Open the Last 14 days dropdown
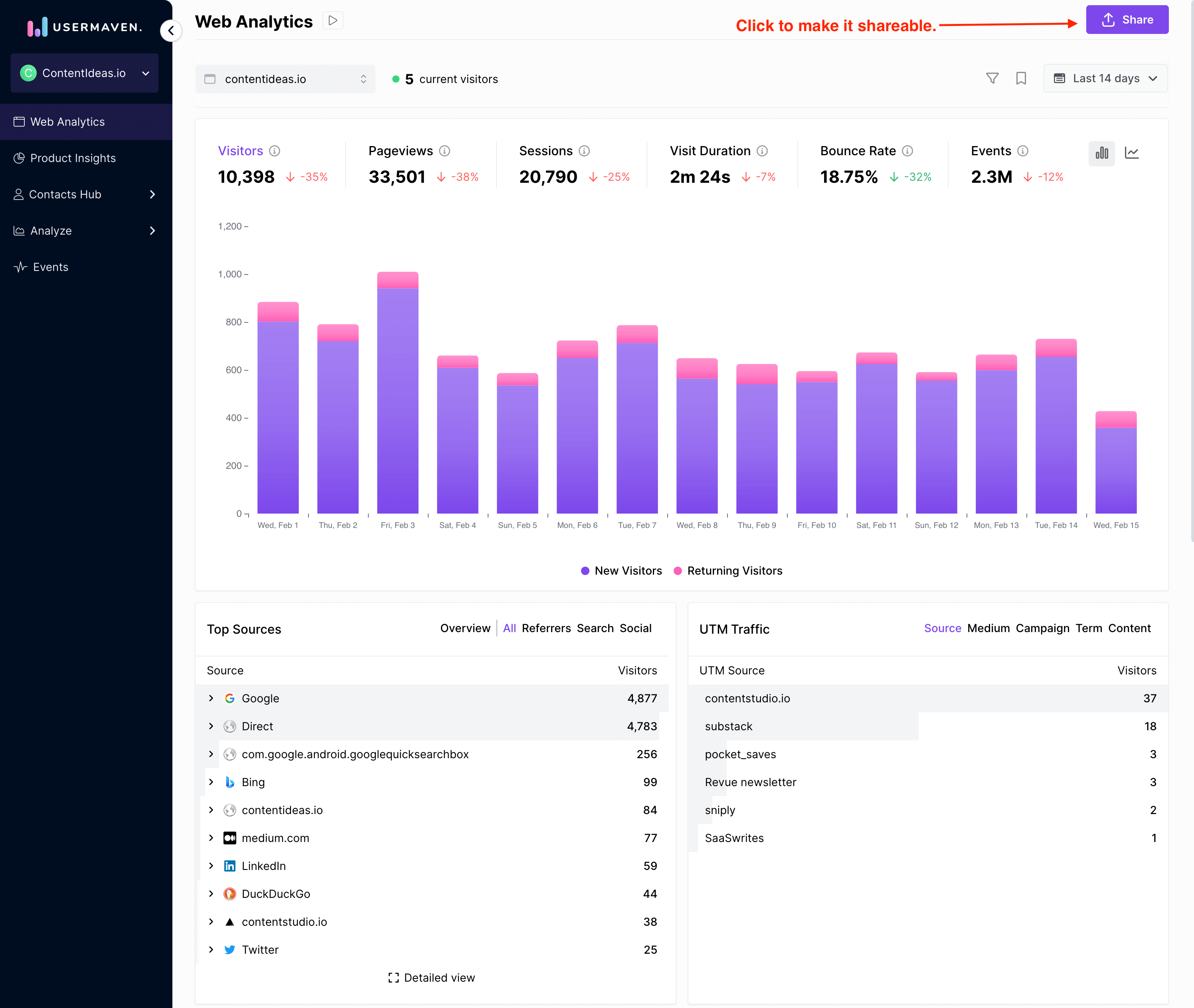Image resolution: width=1194 pixels, height=1008 pixels. point(1105,78)
